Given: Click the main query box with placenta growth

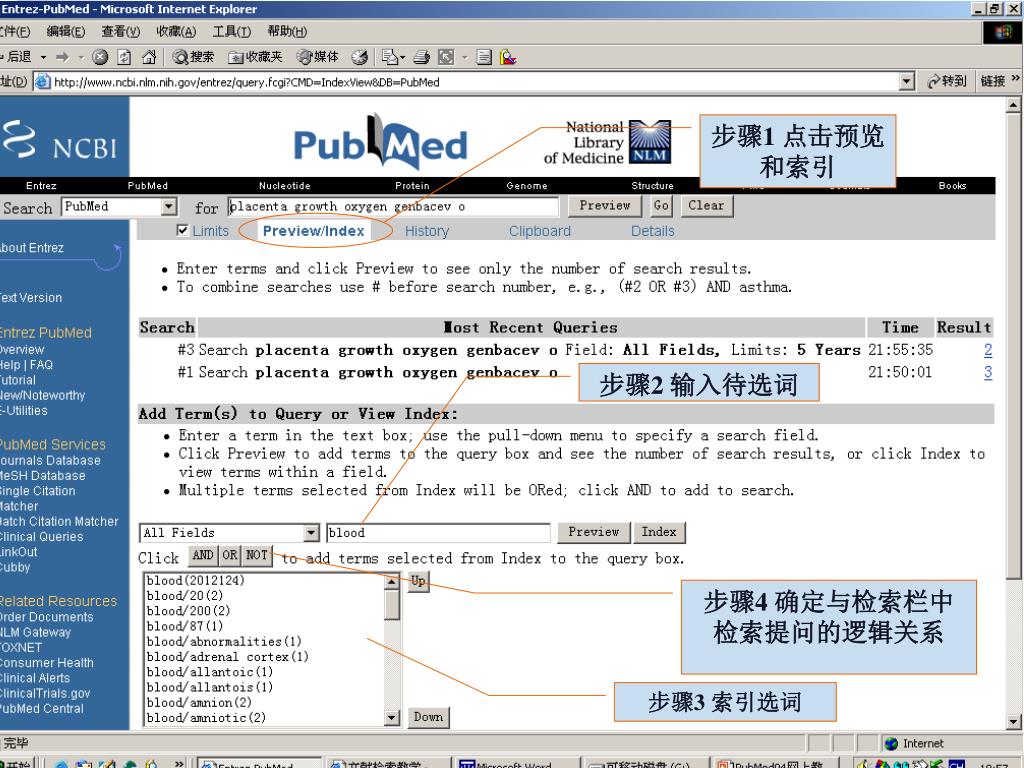Looking at the screenshot, I should click(x=393, y=206).
